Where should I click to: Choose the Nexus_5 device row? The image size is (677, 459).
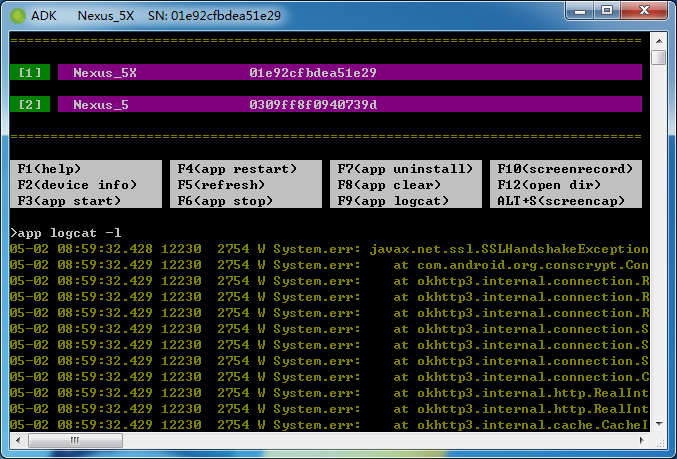pyautogui.click(x=350, y=104)
